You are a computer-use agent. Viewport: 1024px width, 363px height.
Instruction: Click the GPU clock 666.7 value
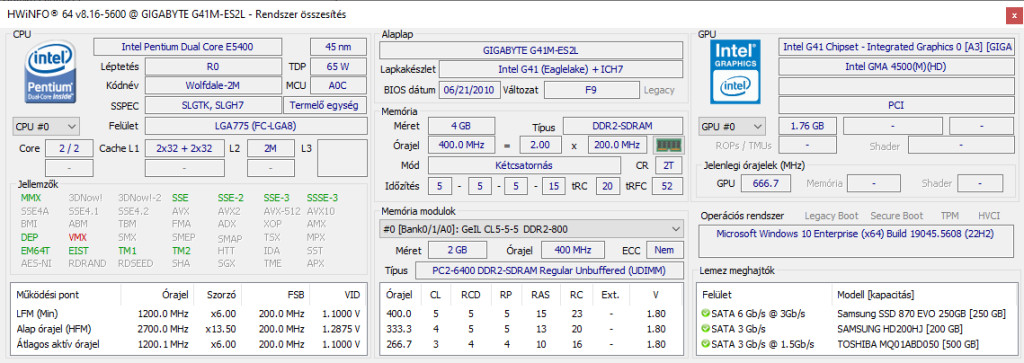(x=766, y=184)
